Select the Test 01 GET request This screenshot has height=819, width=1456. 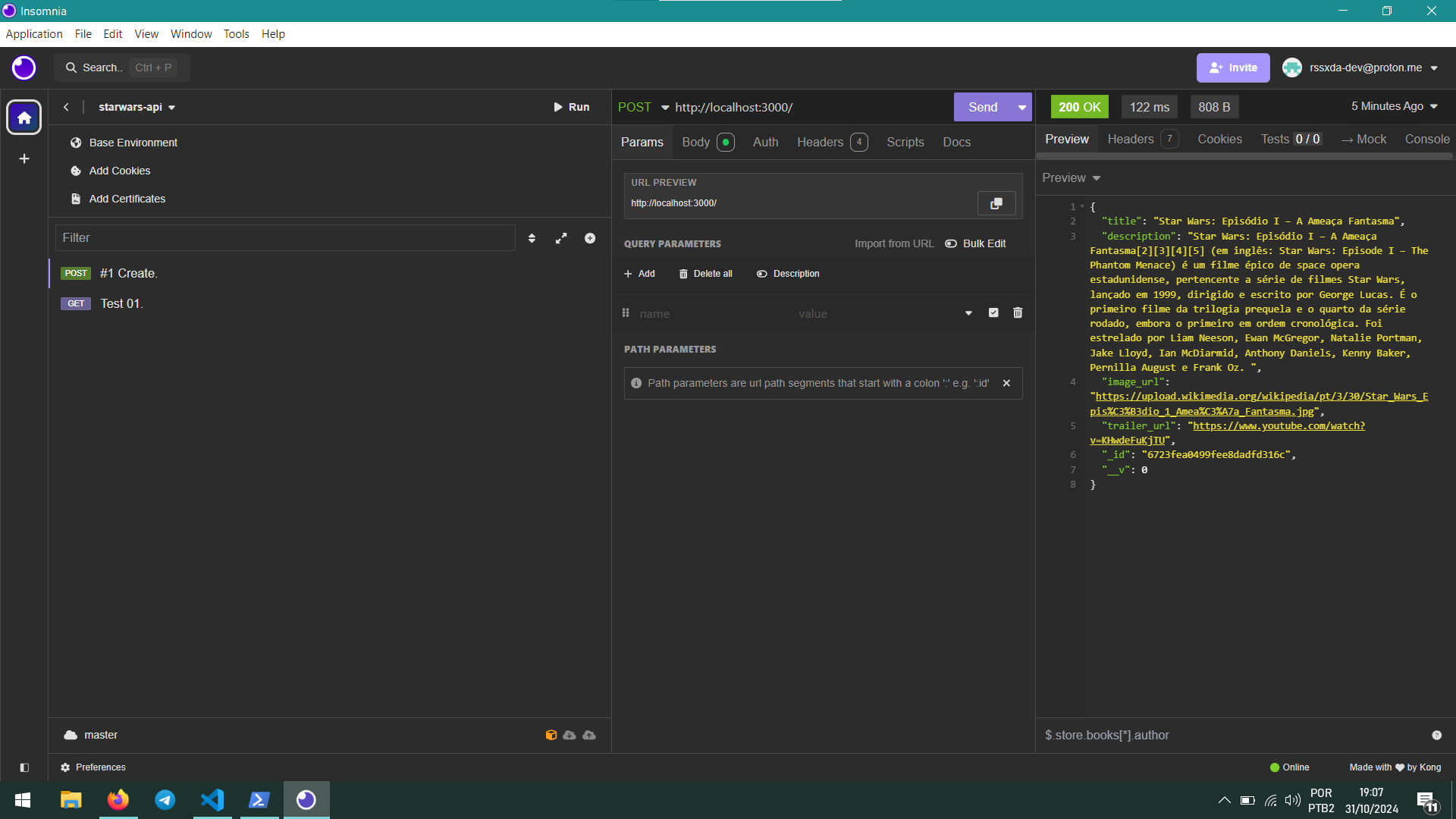329,303
